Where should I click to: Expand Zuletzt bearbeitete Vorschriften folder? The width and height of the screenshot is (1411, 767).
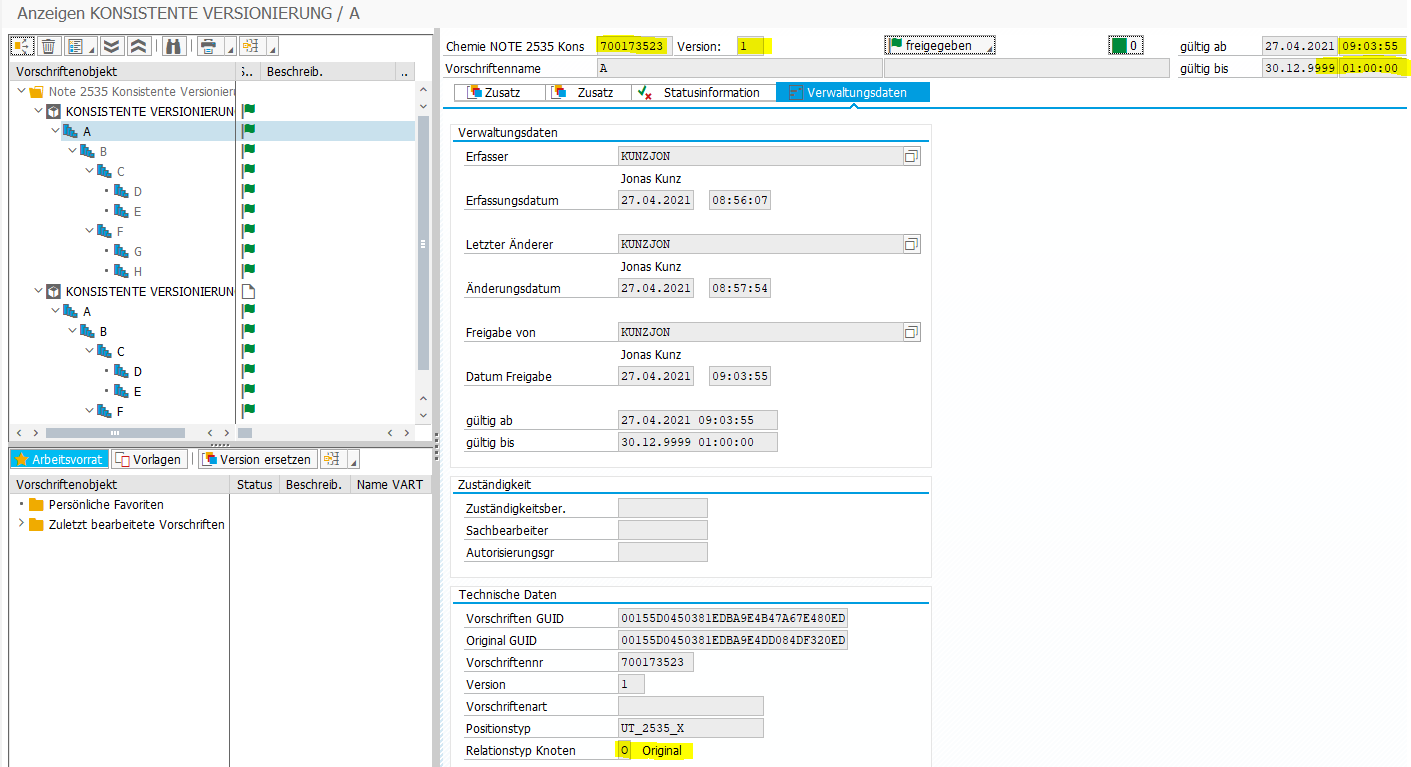click(21, 524)
